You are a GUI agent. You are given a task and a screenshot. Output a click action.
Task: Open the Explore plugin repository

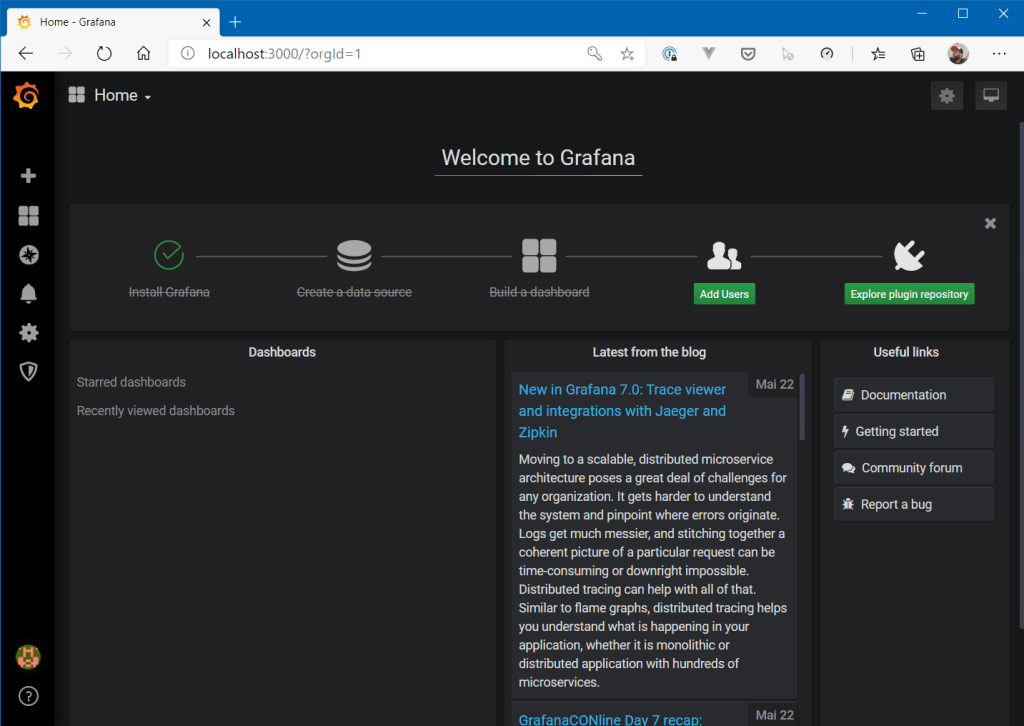coord(909,293)
